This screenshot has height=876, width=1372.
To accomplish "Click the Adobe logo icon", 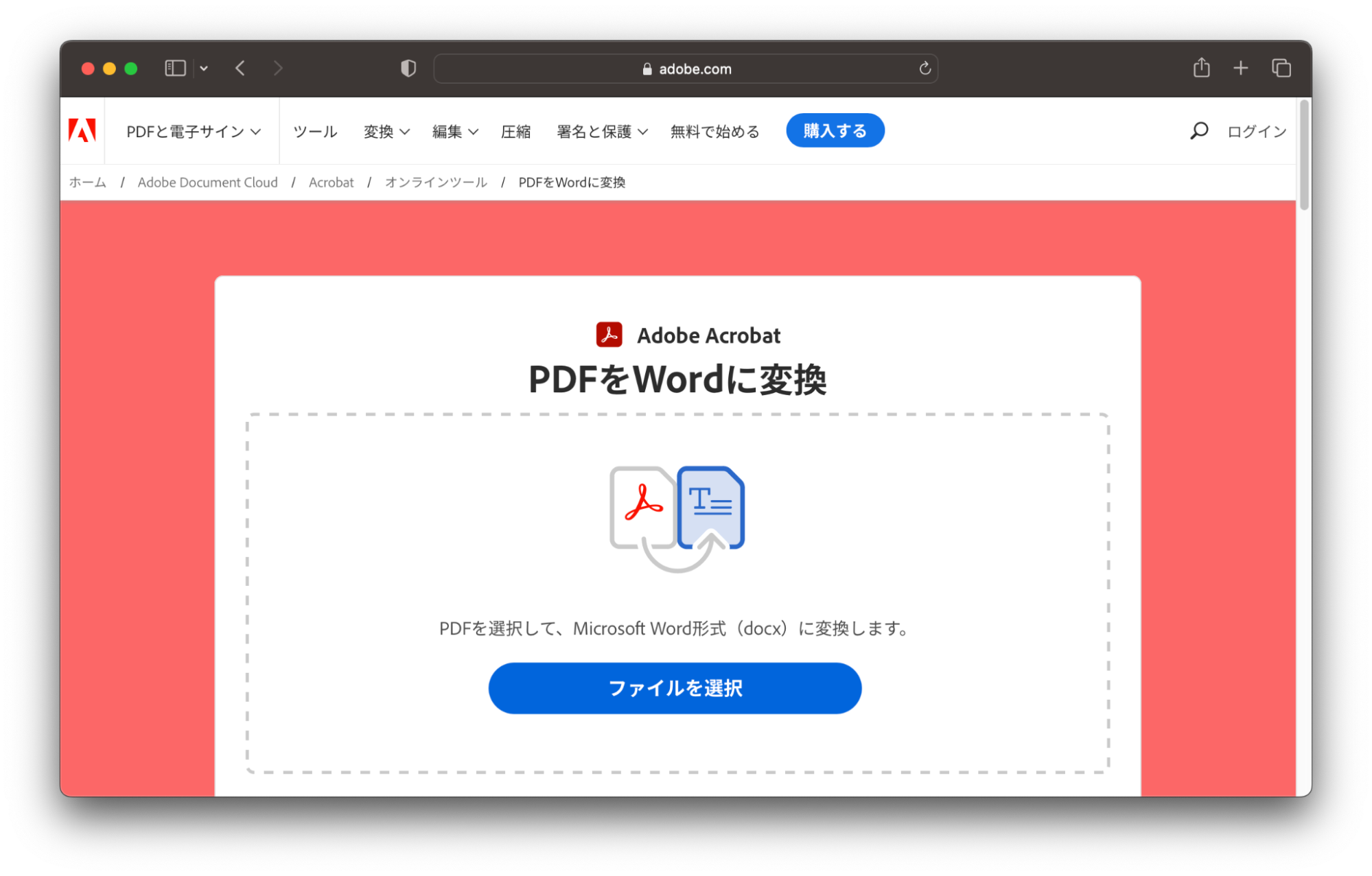I will click(82, 130).
